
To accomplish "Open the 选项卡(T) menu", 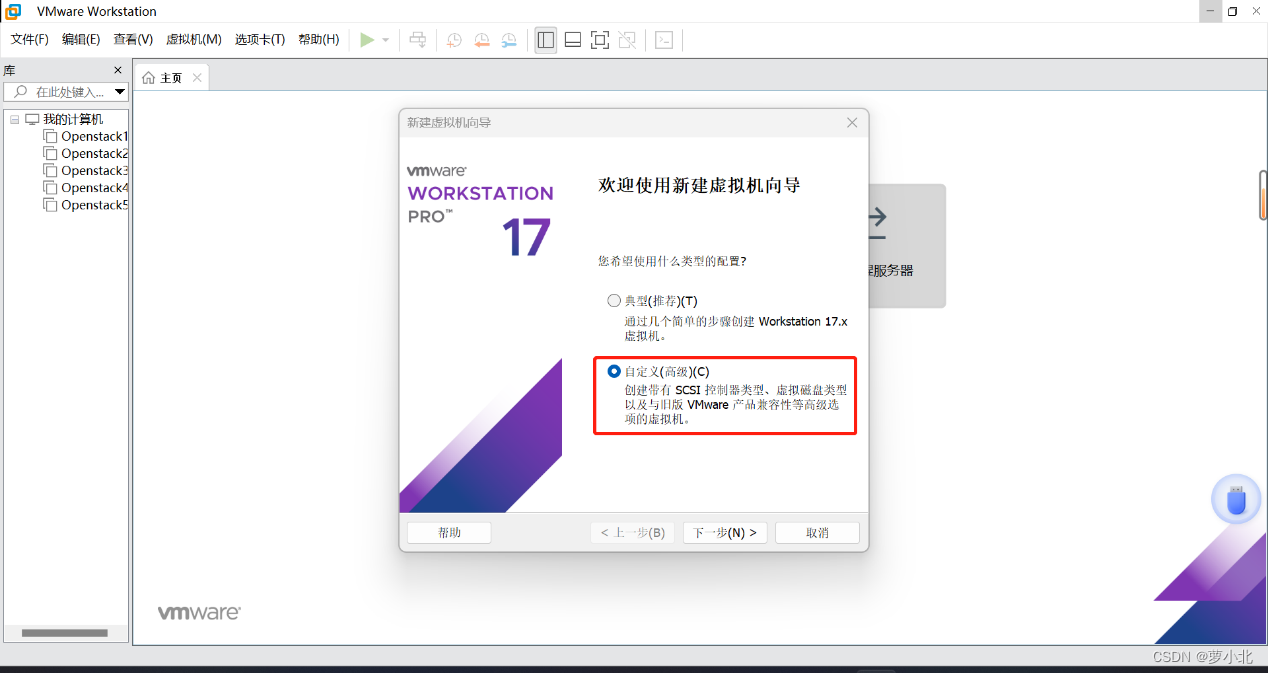I will click(260, 40).
